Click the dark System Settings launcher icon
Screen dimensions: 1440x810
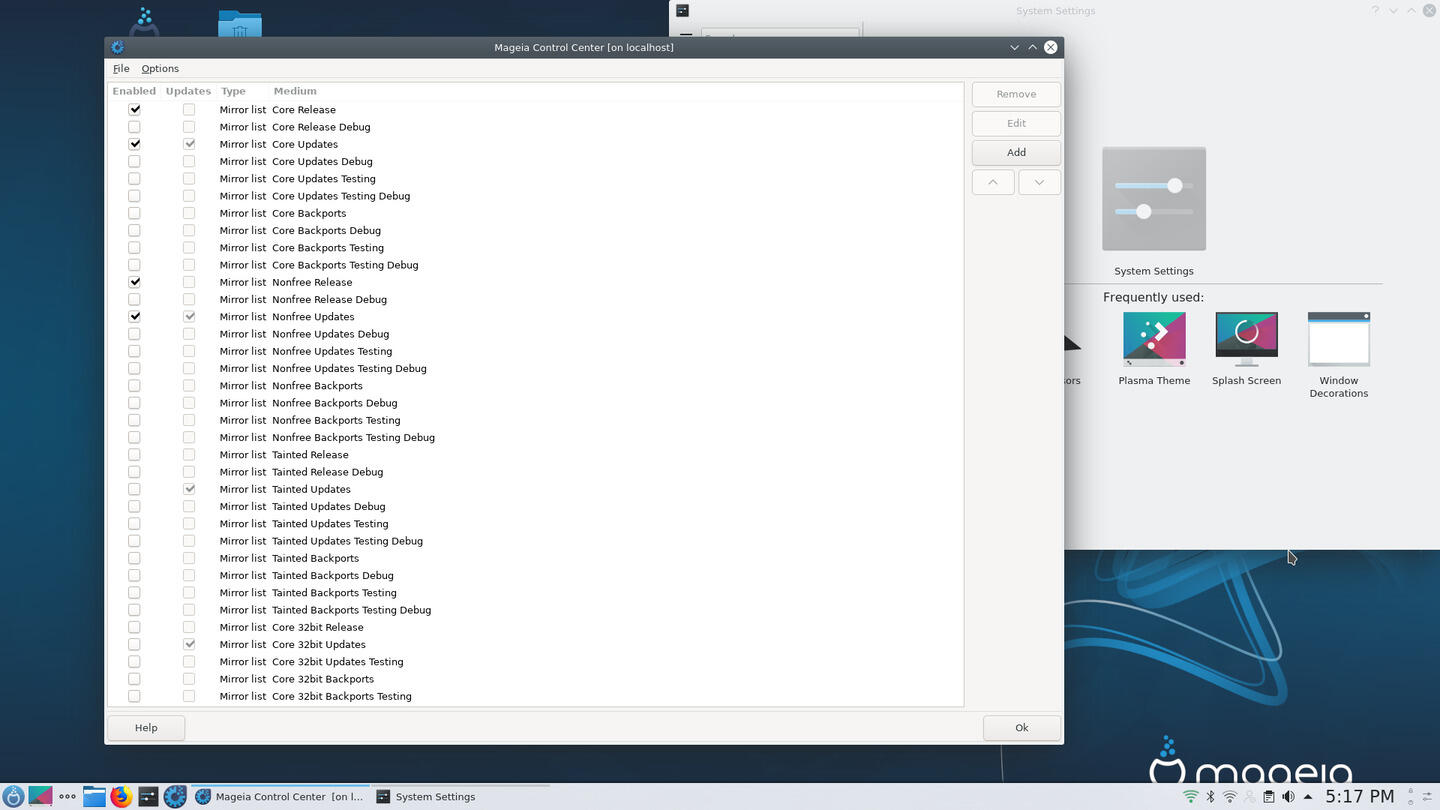148,797
